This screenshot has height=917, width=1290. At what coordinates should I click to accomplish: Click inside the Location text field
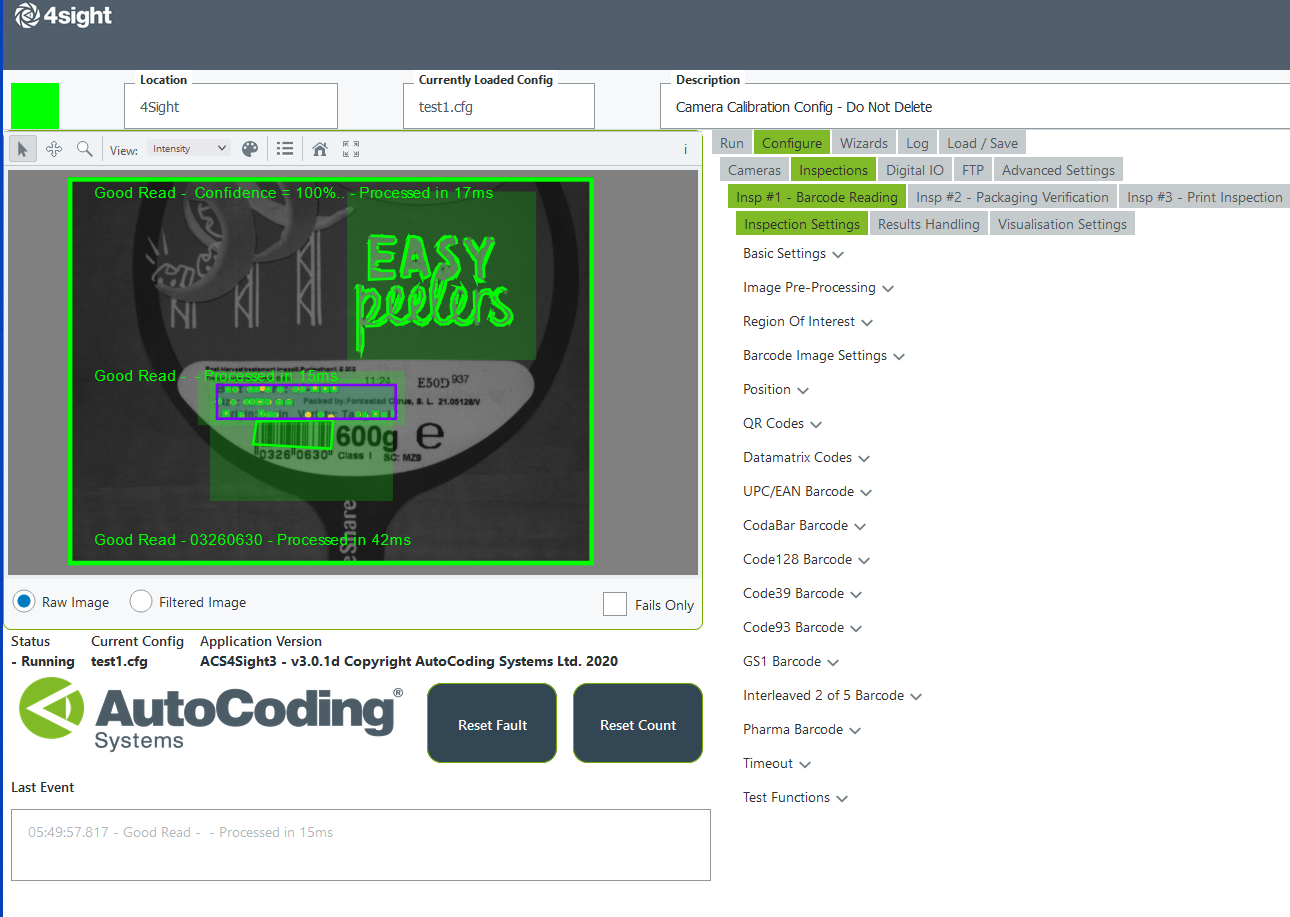(230, 105)
